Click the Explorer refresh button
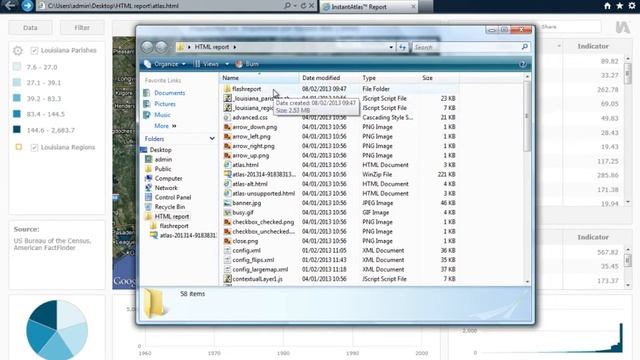This screenshot has width=640, height=360. pos(402,47)
